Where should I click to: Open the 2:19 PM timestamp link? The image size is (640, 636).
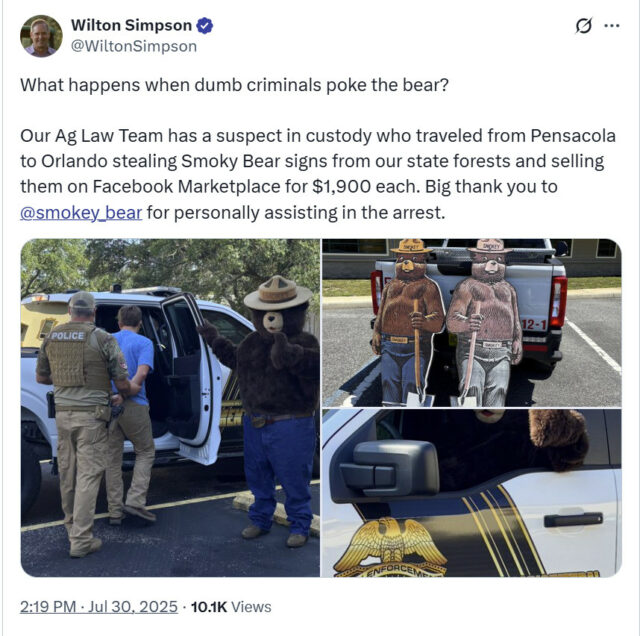(48, 607)
